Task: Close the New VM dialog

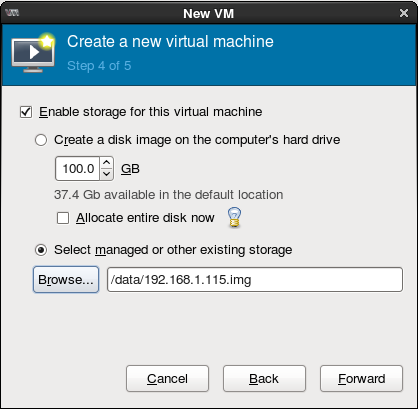Action: pyautogui.click(x=404, y=13)
